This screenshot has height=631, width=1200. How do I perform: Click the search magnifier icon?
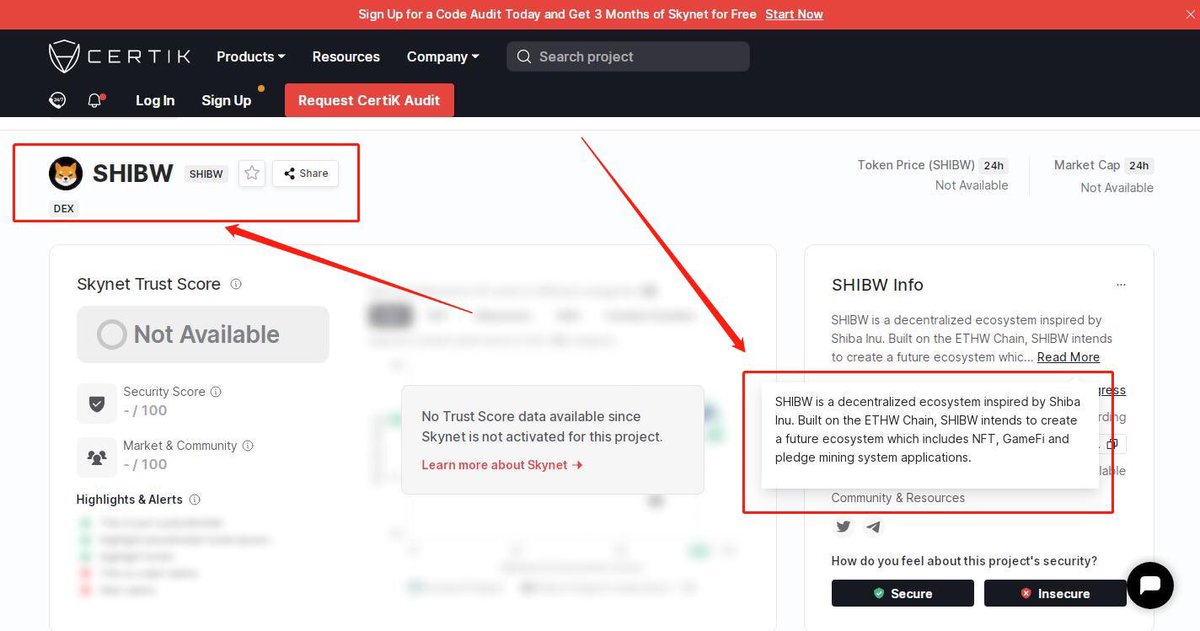524,57
